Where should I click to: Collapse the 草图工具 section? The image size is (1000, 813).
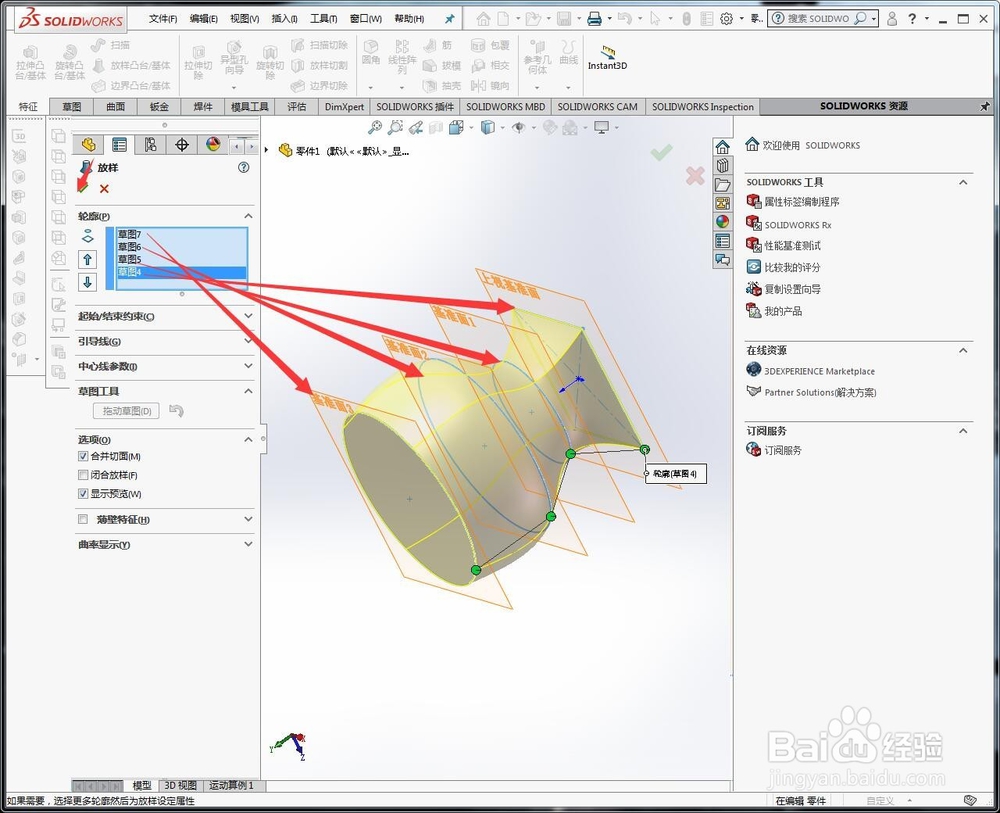point(248,391)
